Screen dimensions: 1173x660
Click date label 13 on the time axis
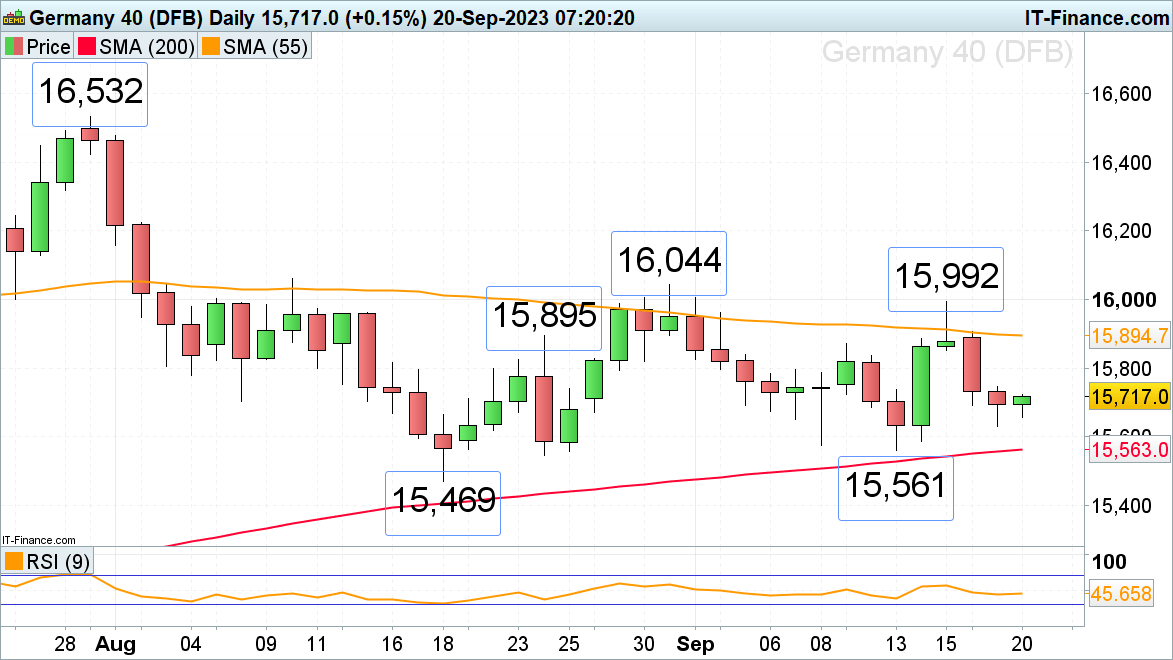click(x=896, y=644)
